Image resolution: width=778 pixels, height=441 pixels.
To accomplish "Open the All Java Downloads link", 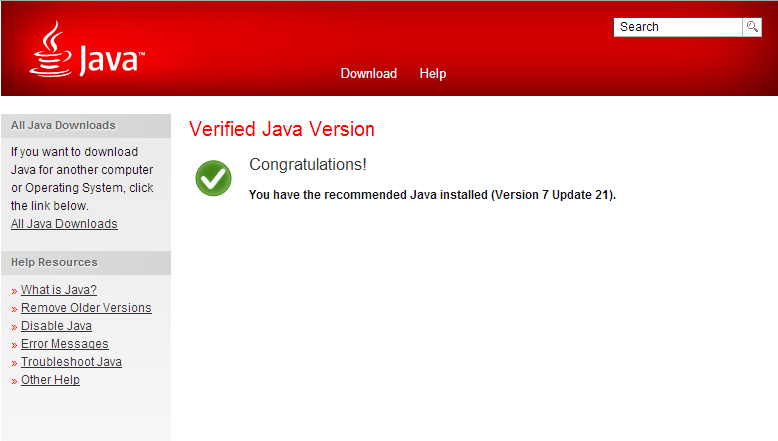I will (x=65, y=224).
